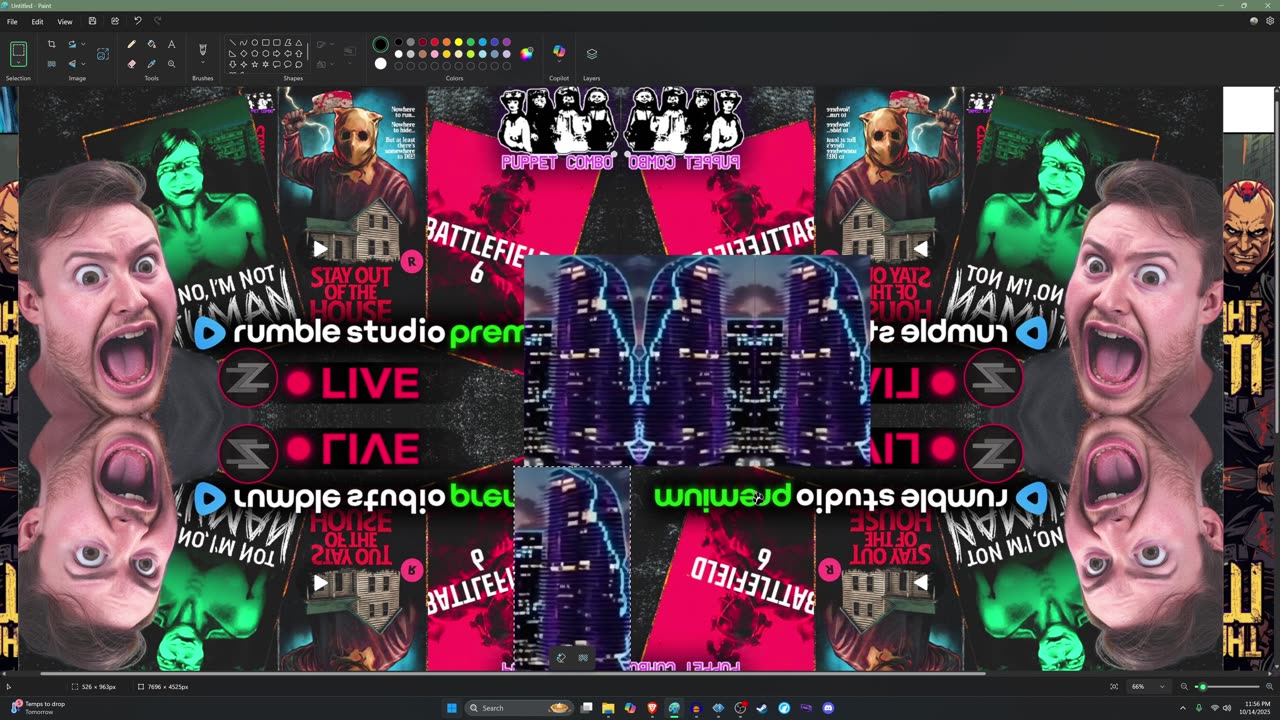
Task: Click the taskbar Search box
Action: tap(519, 708)
